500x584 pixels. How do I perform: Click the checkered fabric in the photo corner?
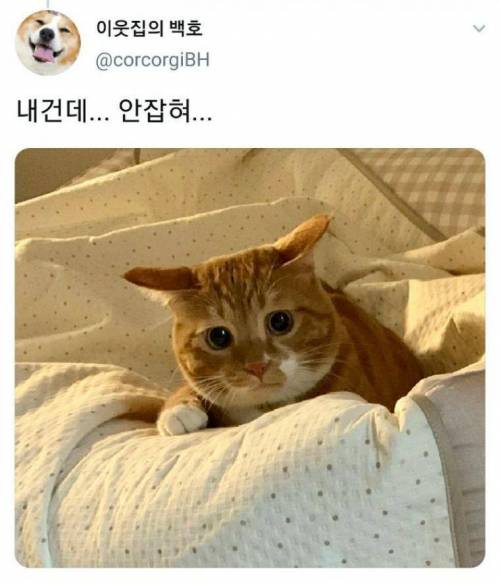[x=428, y=186]
